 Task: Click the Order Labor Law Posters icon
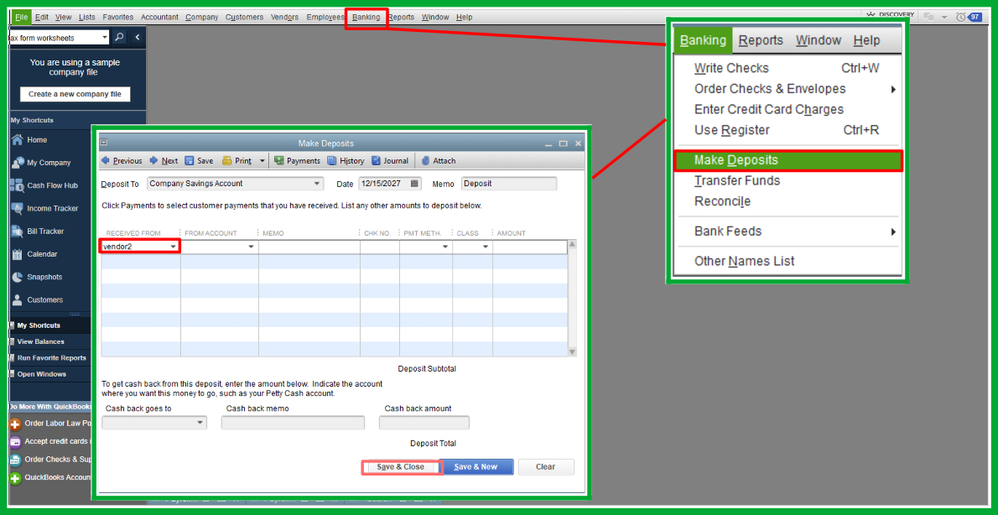point(15,423)
